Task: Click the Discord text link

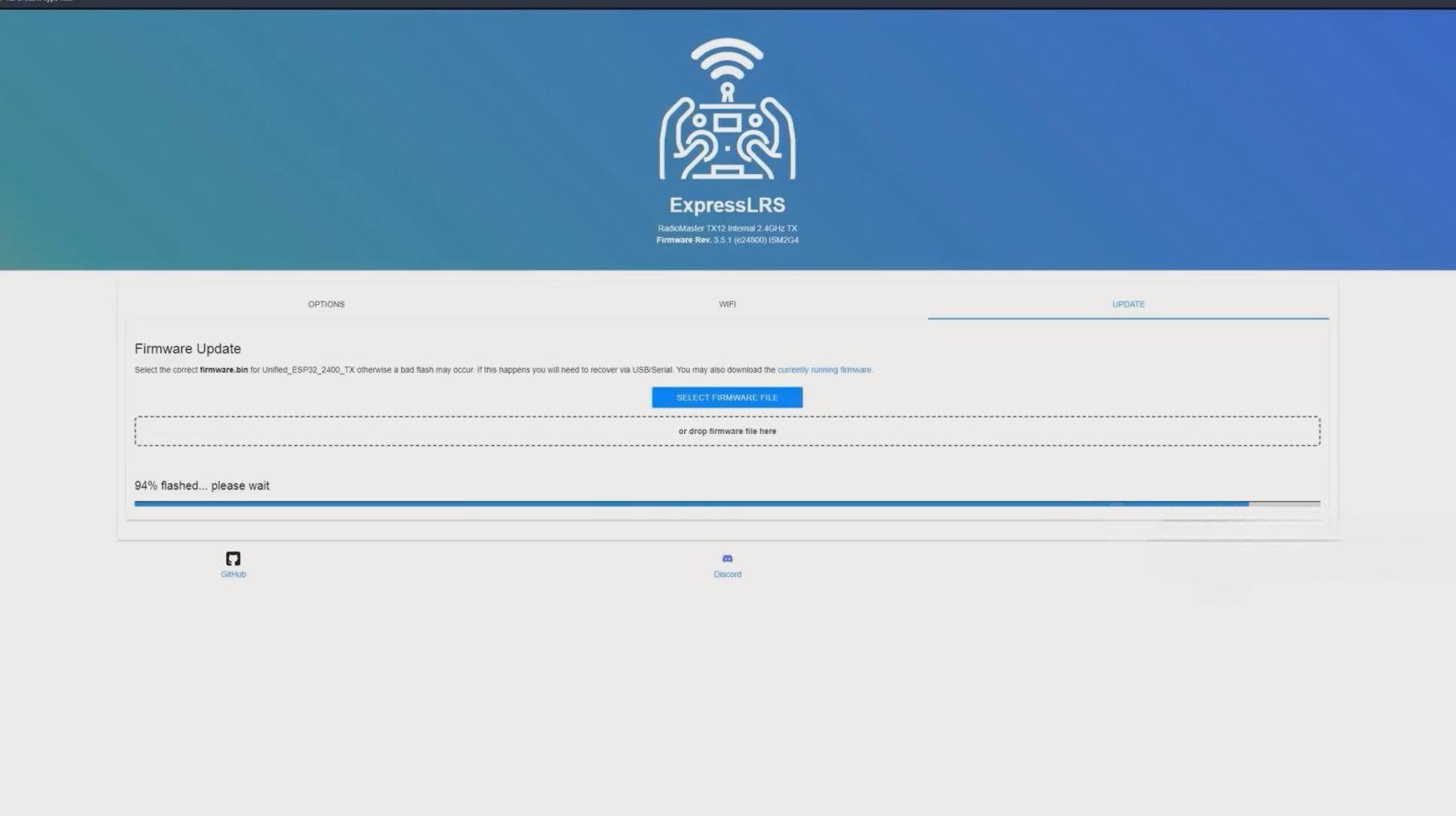Action: pos(727,574)
